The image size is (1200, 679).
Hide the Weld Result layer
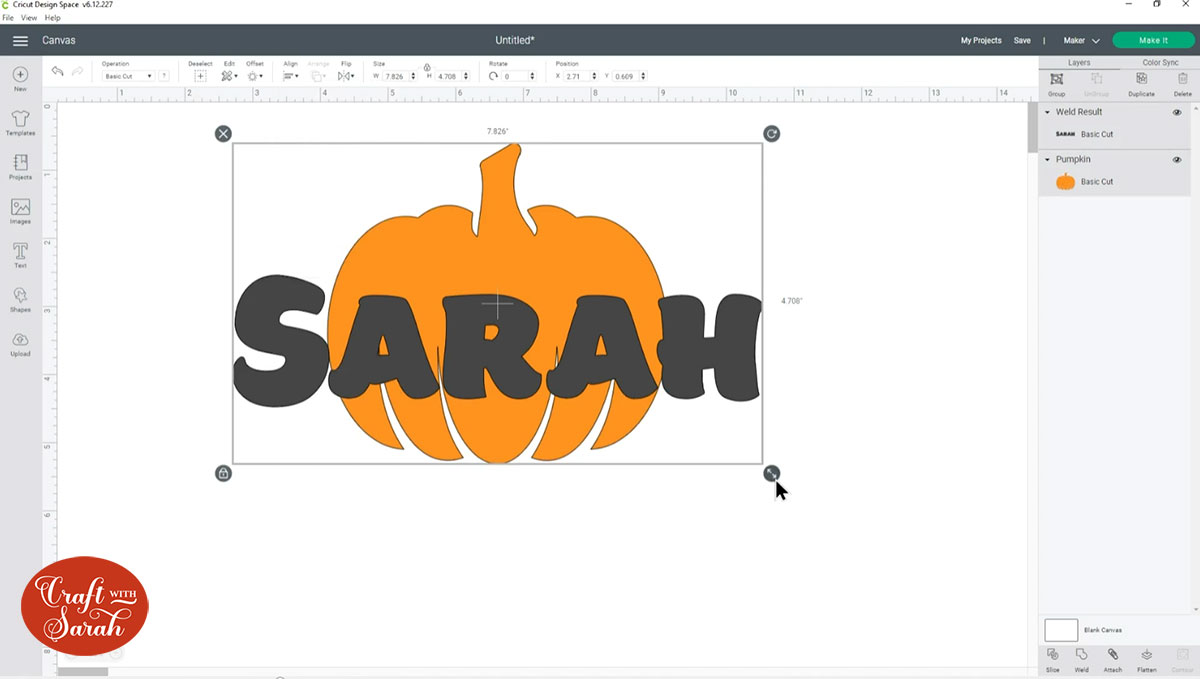(x=1177, y=112)
